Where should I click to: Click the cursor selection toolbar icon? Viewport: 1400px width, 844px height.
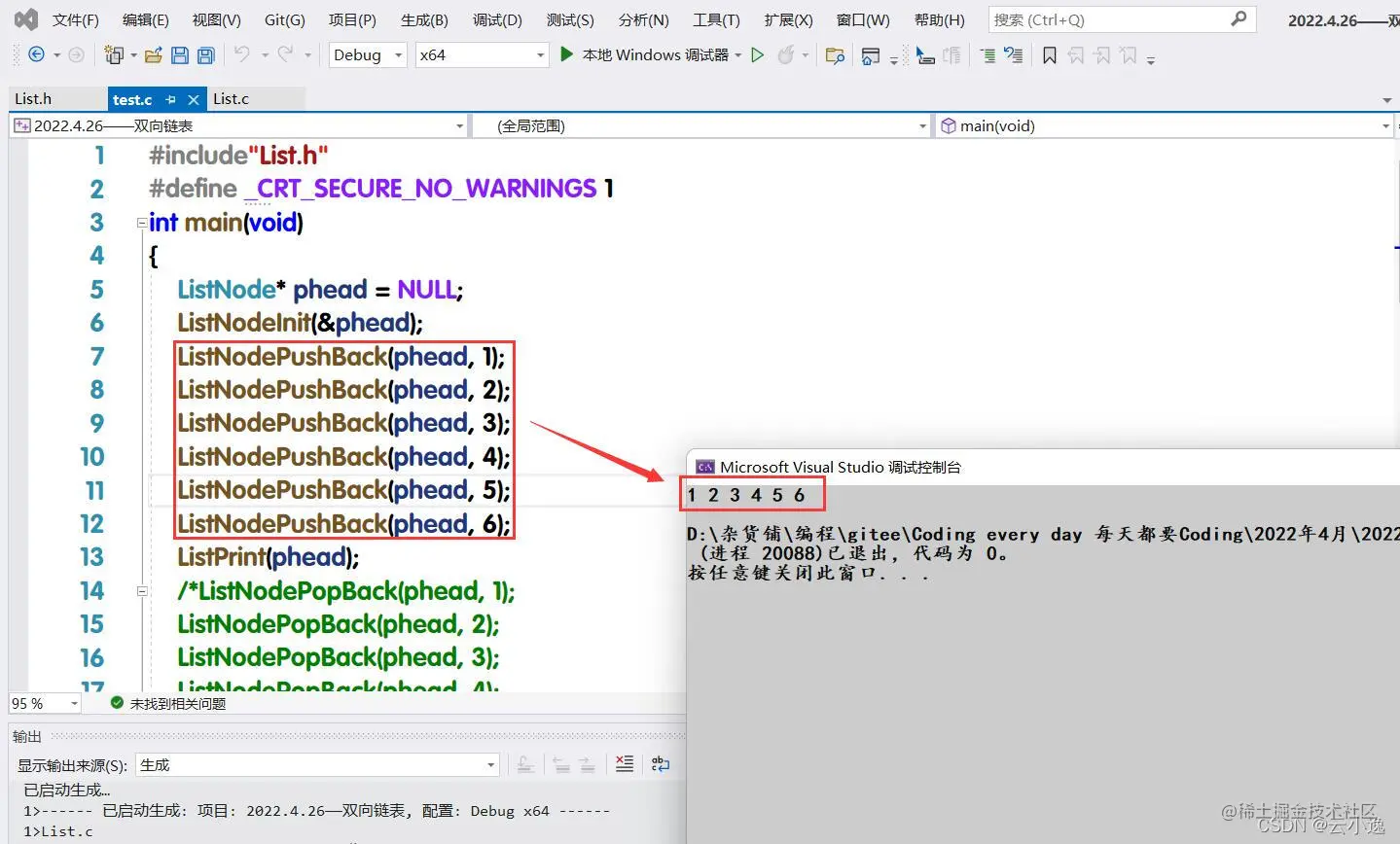point(925,55)
